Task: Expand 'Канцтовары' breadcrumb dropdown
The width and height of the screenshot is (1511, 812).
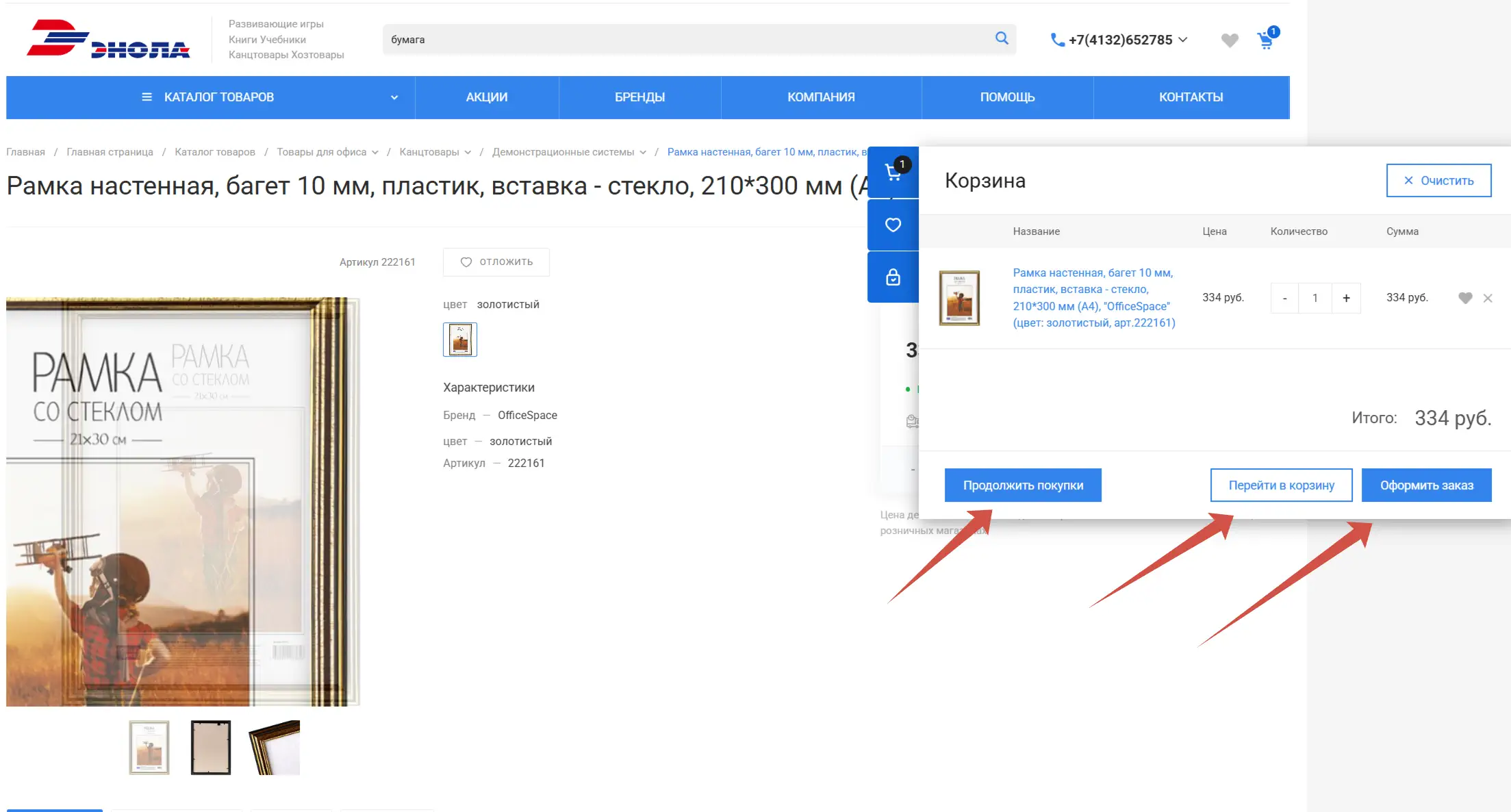Action: pos(468,152)
